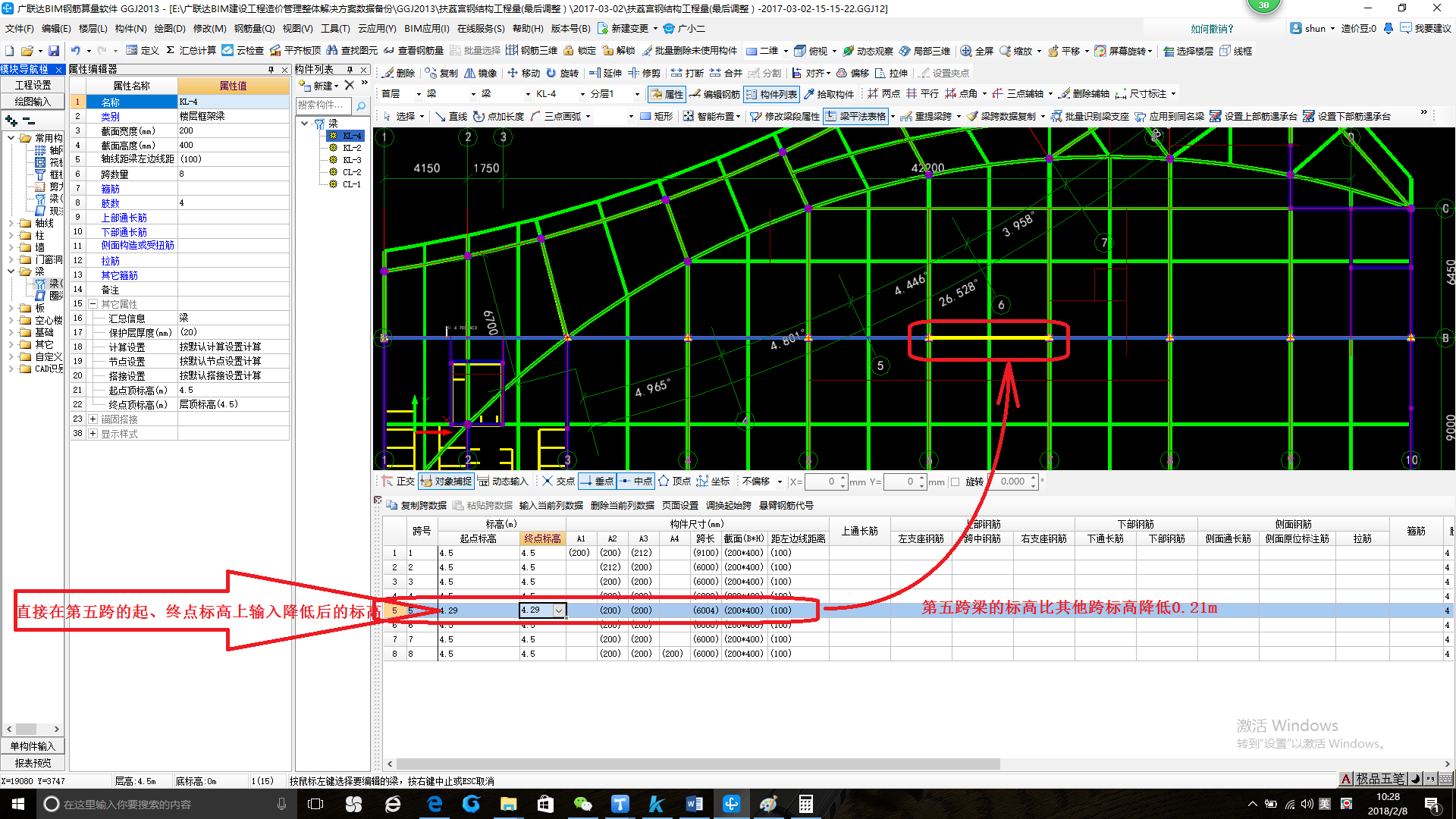Toggle 交点 intersection snap
This screenshot has width=1456, height=819.
tap(558, 482)
